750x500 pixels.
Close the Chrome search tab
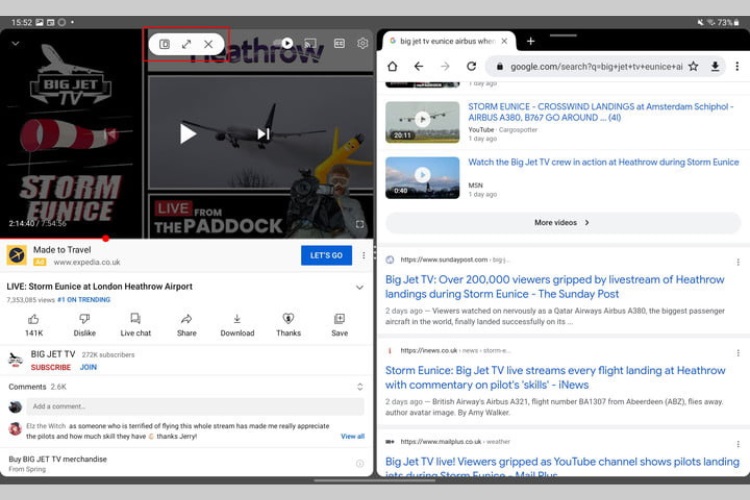coord(504,41)
